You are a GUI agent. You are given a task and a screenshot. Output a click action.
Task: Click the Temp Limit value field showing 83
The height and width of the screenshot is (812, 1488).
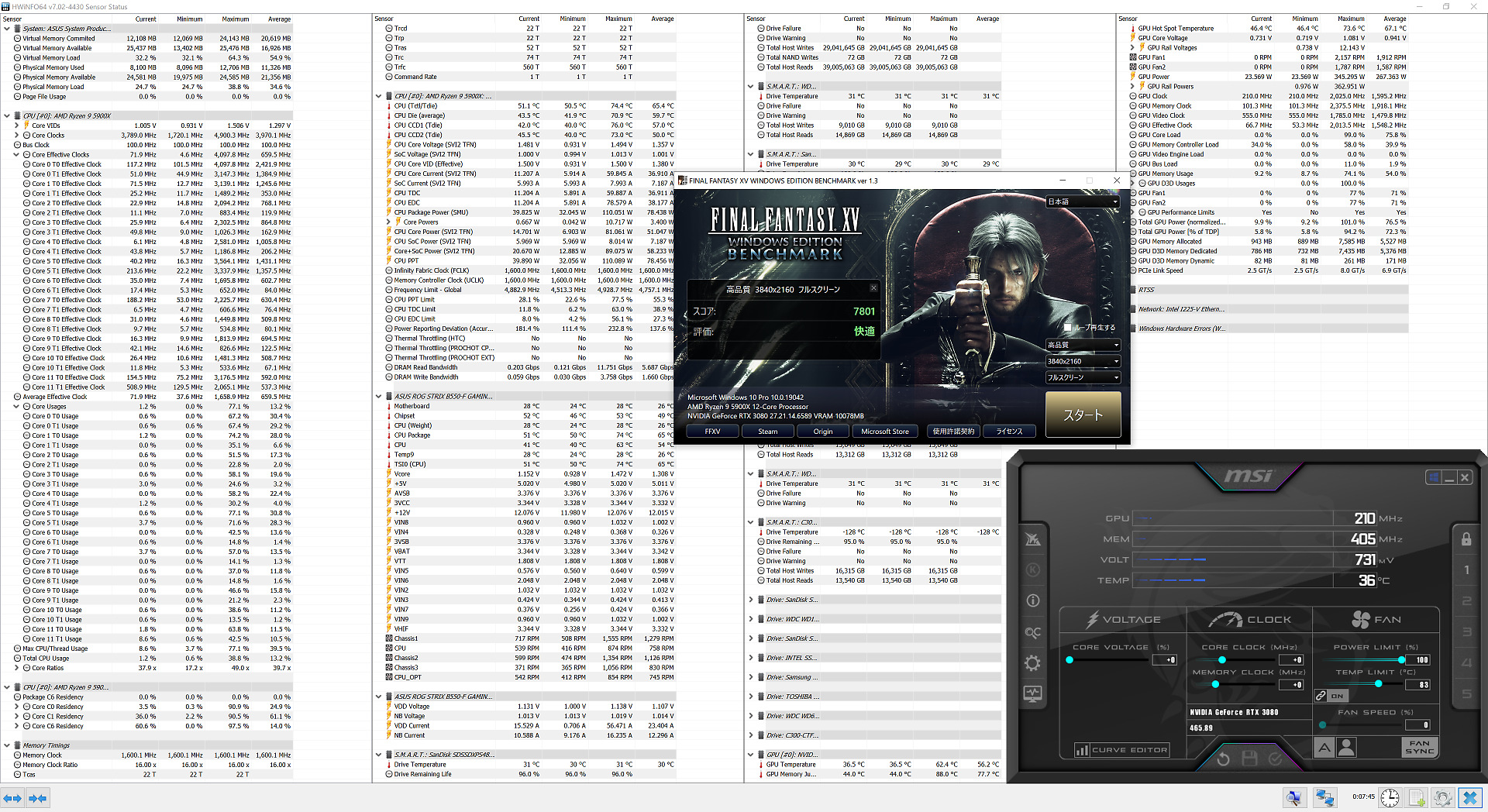tap(1419, 685)
